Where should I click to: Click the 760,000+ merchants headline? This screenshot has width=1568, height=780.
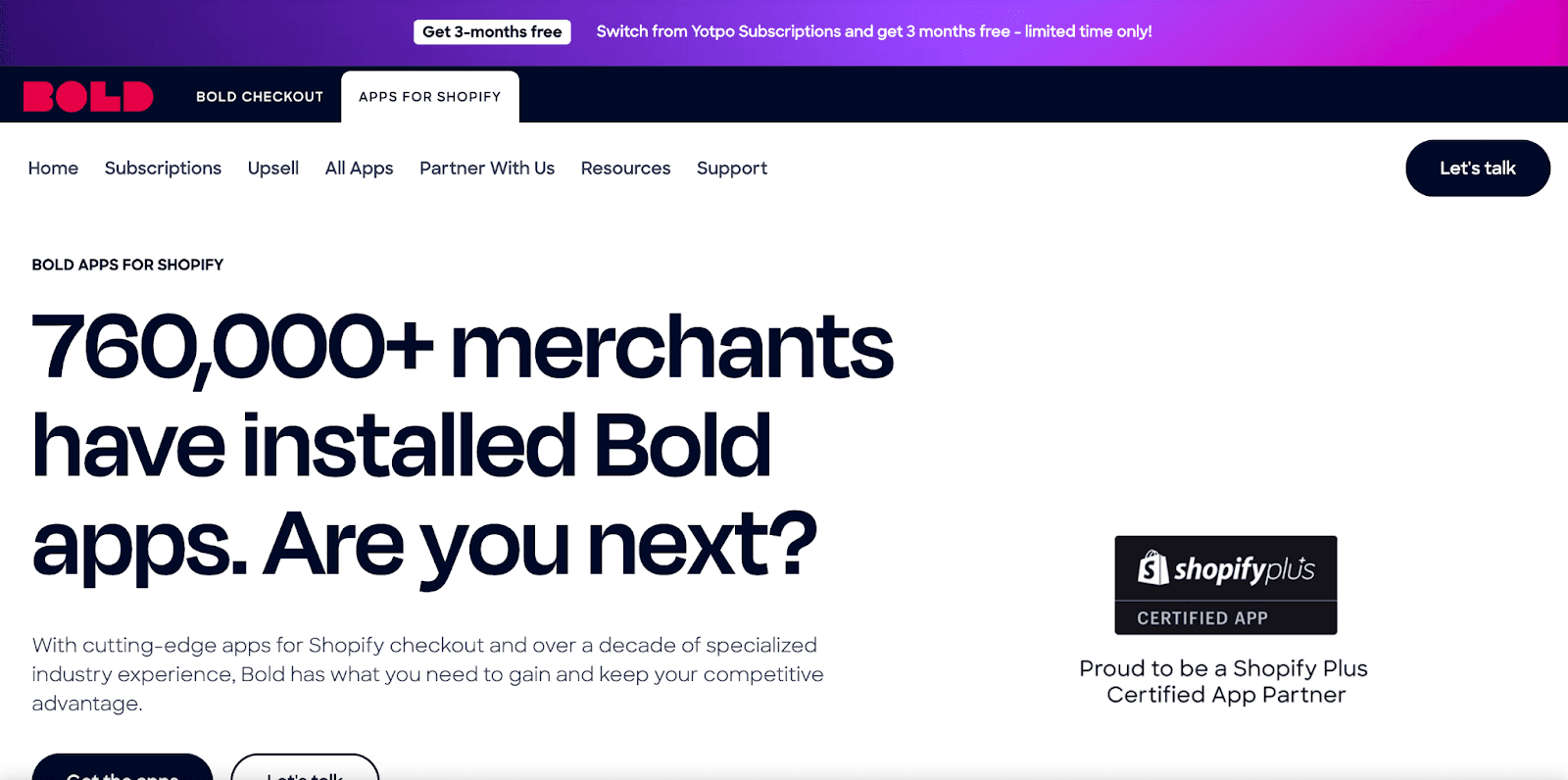tap(461, 443)
